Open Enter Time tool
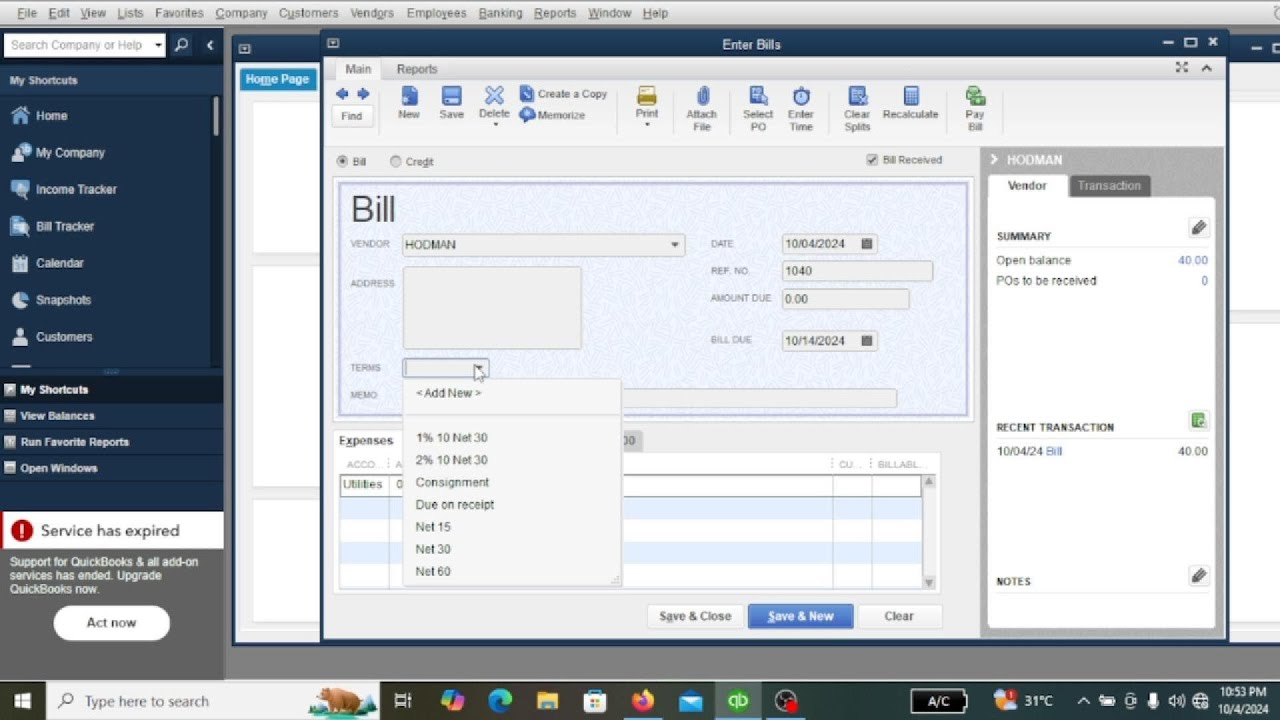Screen dimensions: 1280x720 801,108
